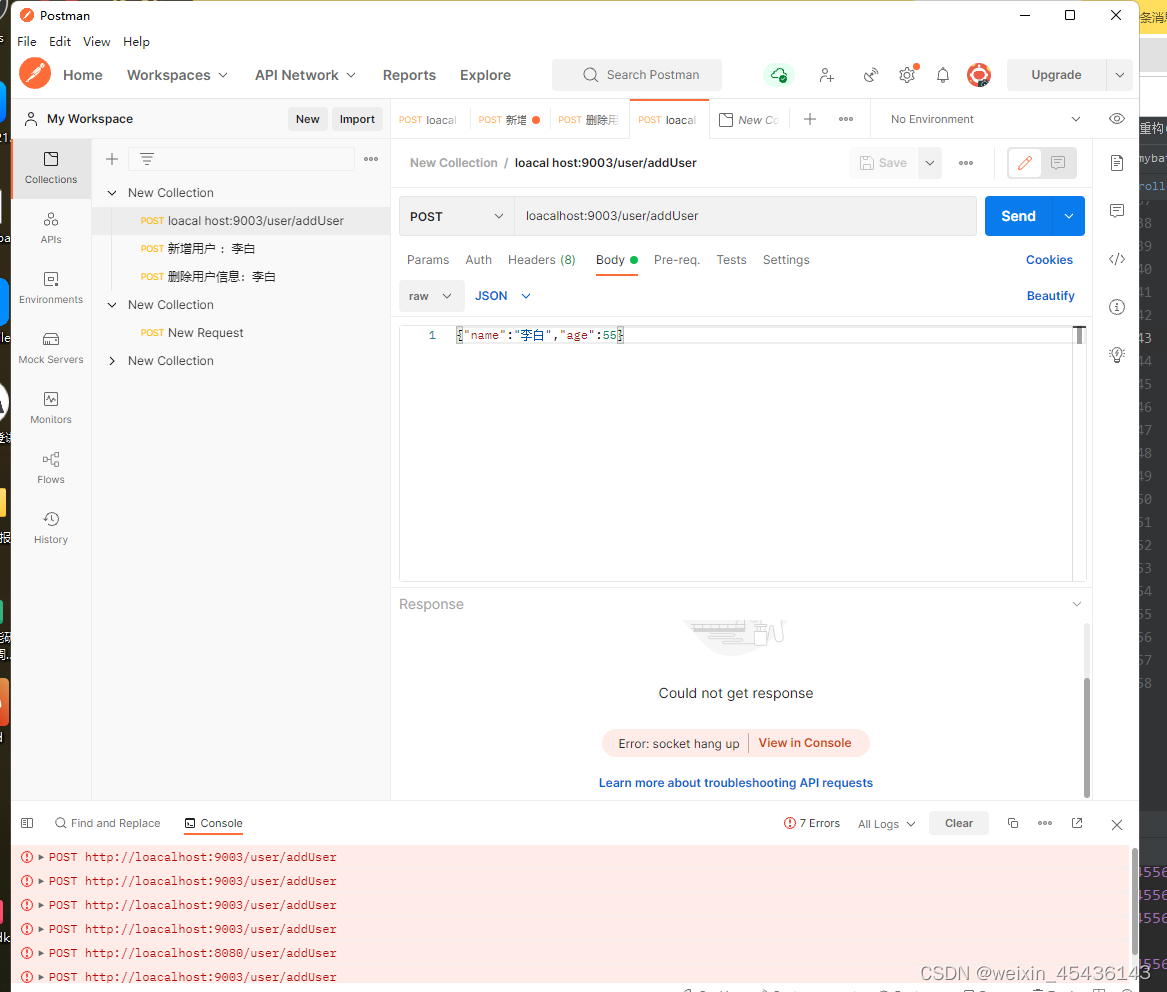The image size is (1167, 992).
Task: Open the code snippet icon
Action: [x=1116, y=259]
